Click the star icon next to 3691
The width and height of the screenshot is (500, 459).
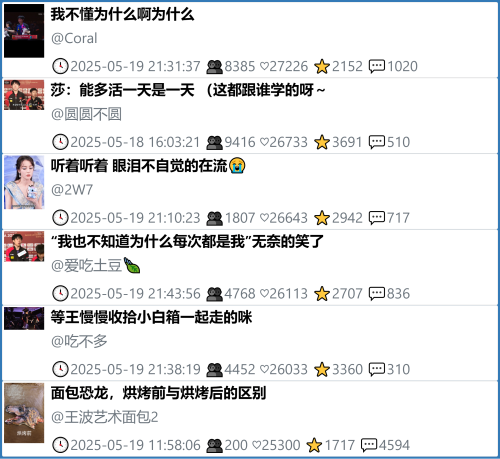pyautogui.click(x=322, y=142)
